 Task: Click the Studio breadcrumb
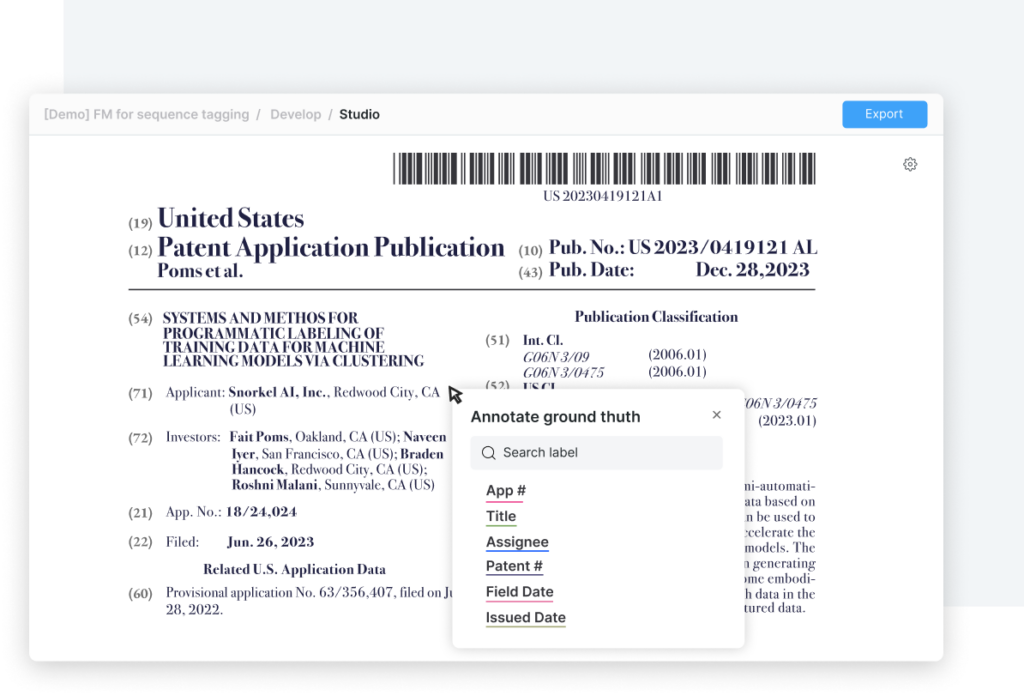point(359,114)
